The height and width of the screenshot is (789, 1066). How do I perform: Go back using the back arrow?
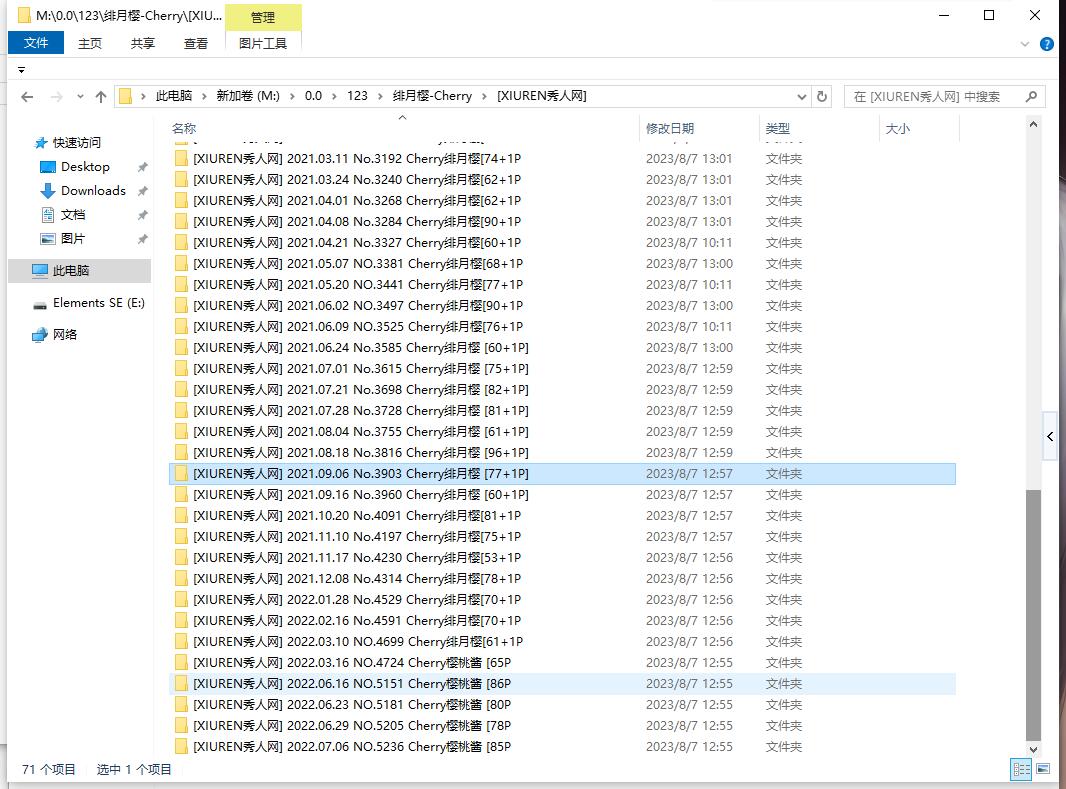pos(27,97)
